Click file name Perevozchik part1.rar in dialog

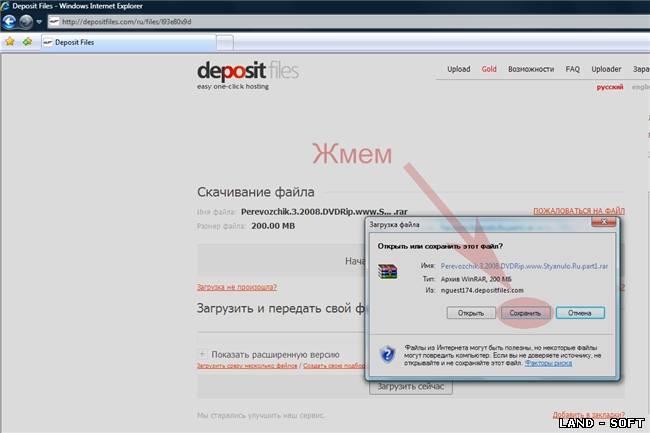[524, 266]
